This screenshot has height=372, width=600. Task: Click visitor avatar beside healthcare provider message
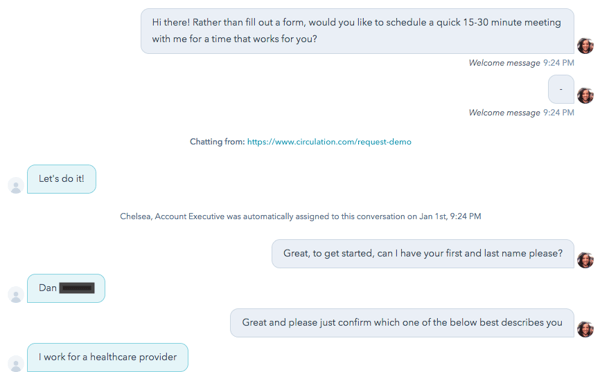tap(16, 364)
